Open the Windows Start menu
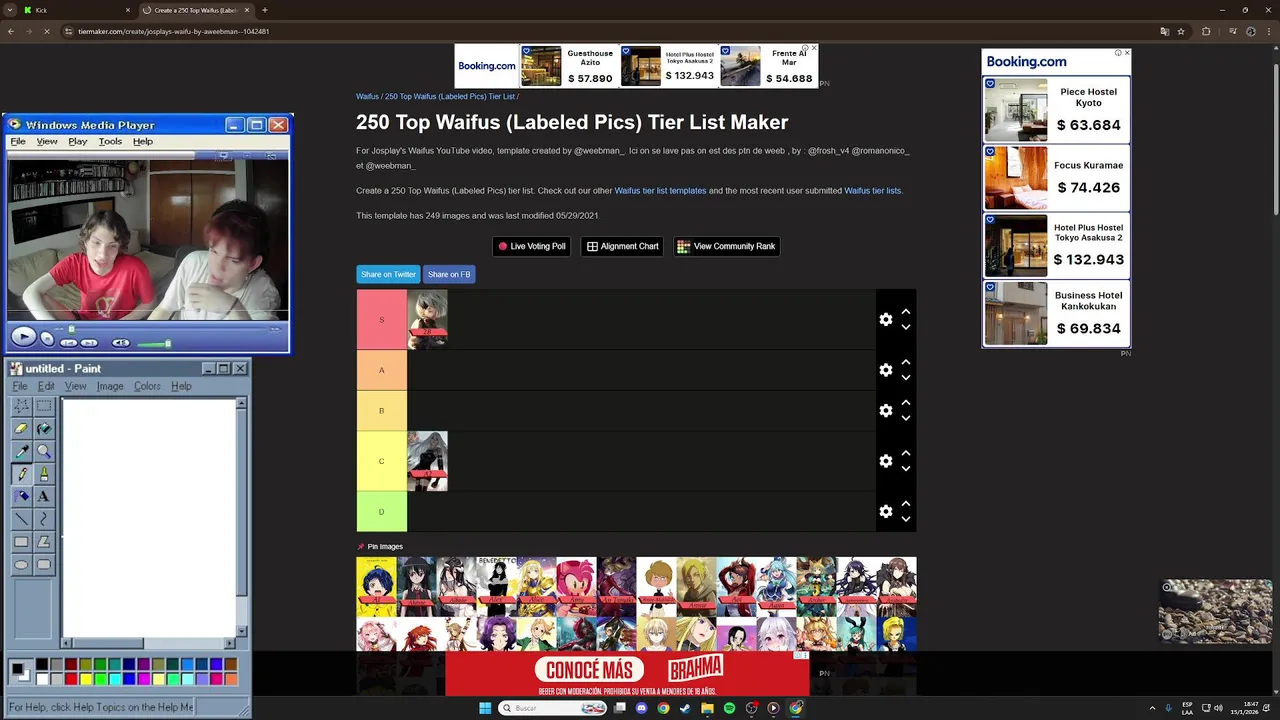This screenshot has width=1280, height=720. (x=485, y=708)
